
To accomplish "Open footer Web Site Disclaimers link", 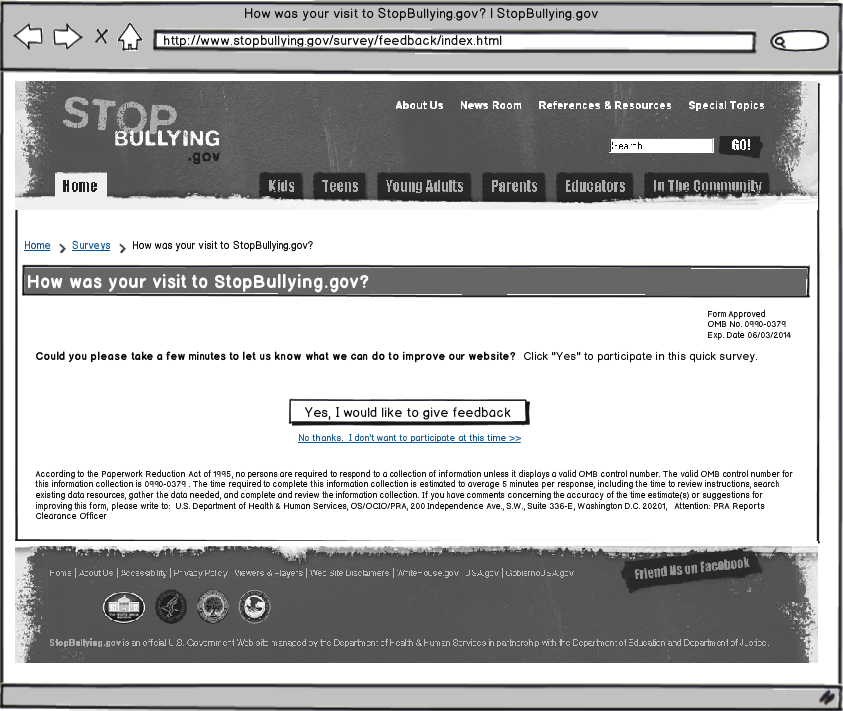I will [349, 573].
